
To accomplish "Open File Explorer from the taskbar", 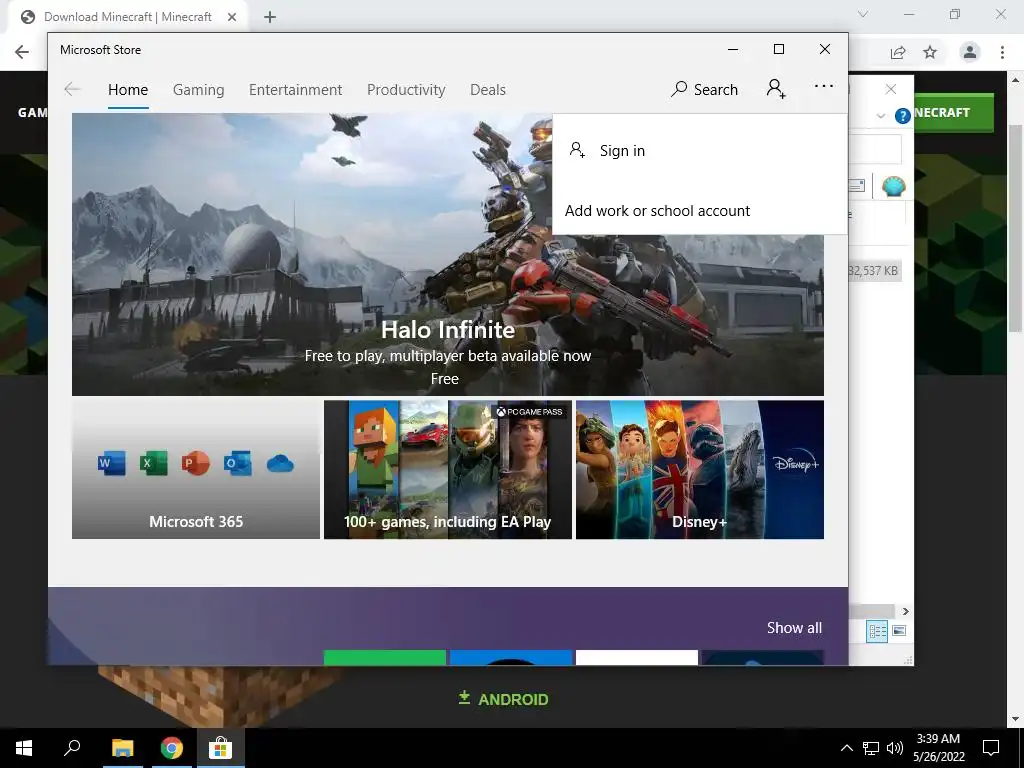I will [x=122, y=748].
